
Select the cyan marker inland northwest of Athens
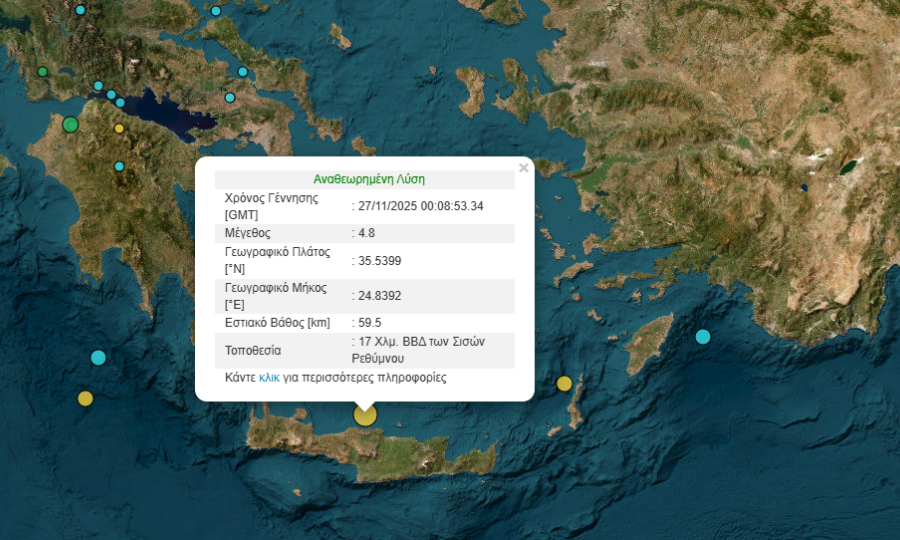click(230, 98)
